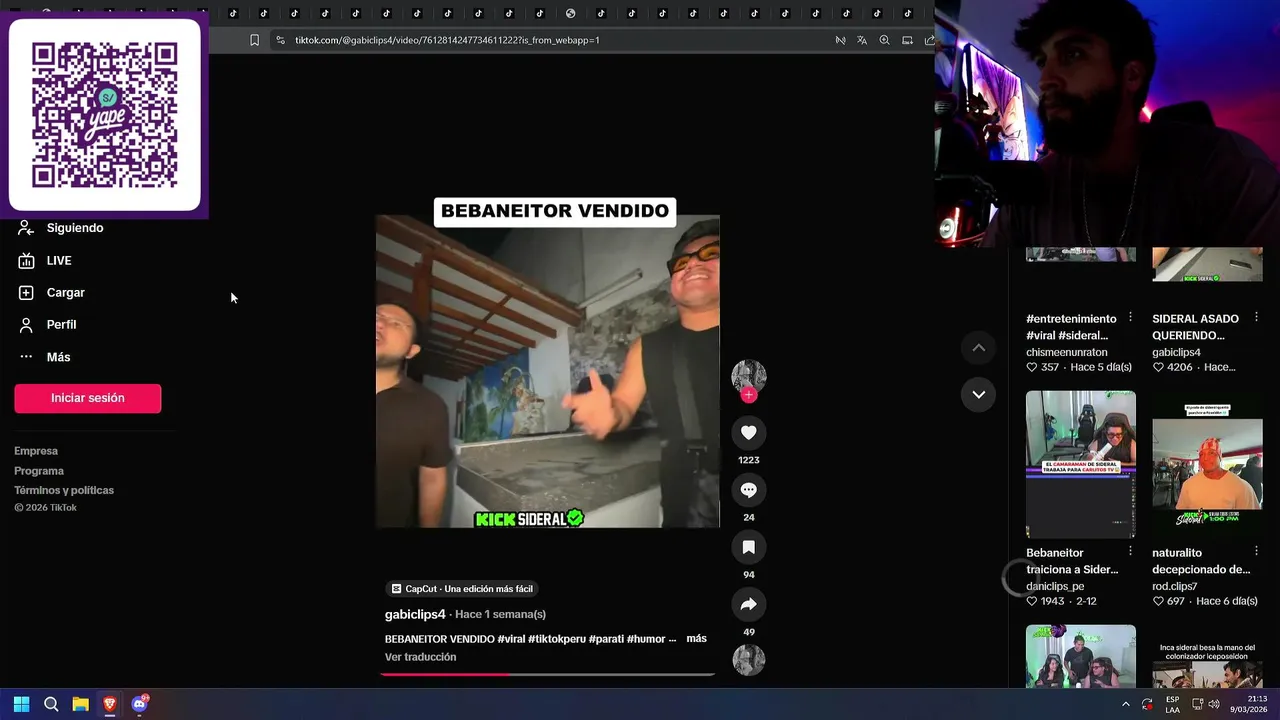1280x720 pixels.
Task: Open the naturalito decepcionado video thumbnail
Action: tap(1207, 464)
